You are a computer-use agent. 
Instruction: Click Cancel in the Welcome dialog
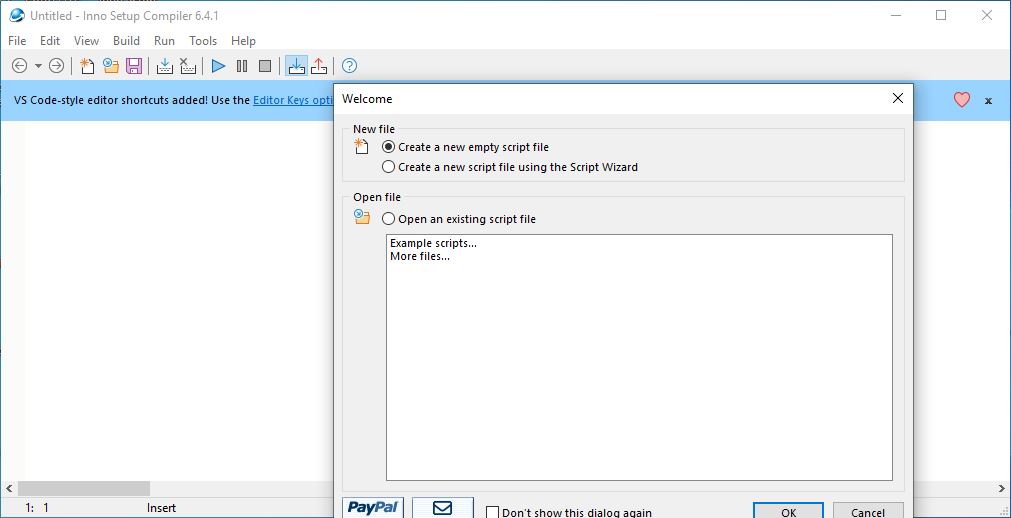868,510
